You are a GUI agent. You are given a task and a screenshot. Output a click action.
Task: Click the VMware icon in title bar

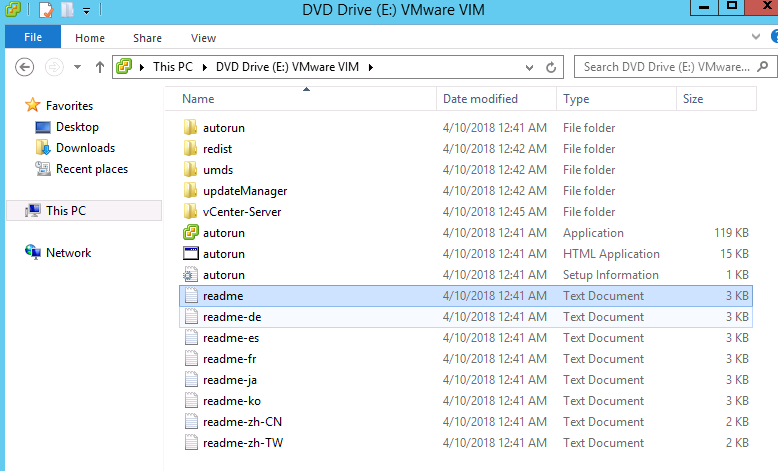(x=12, y=9)
